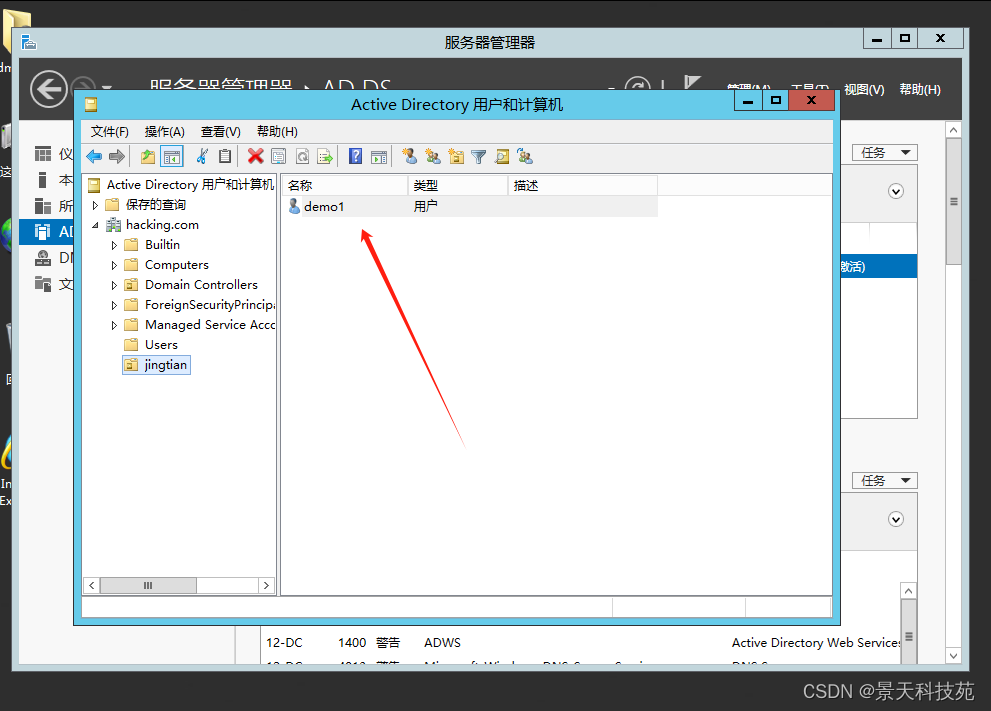The image size is (991, 711).
Task: Select the AD DS entry in Server Manager sidebar
Action: tap(47, 232)
